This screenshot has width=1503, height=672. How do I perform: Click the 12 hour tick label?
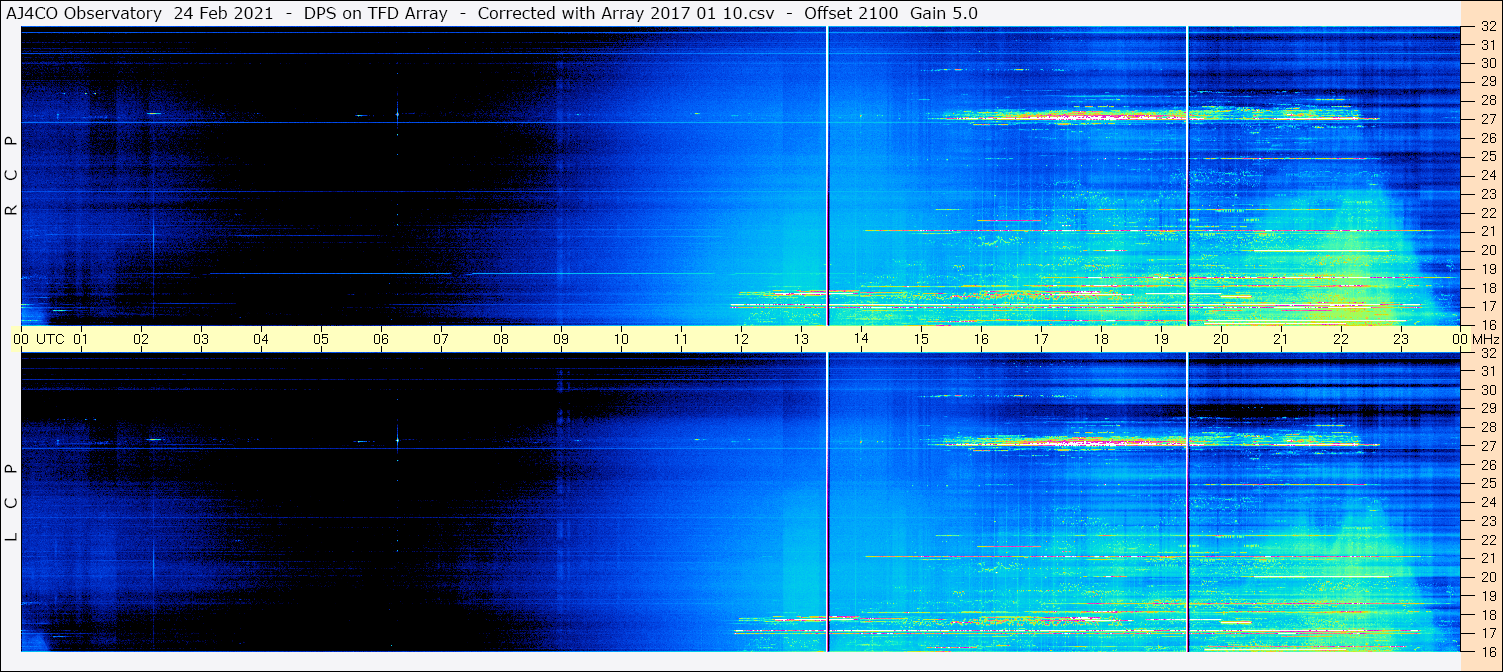pyautogui.click(x=741, y=339)
